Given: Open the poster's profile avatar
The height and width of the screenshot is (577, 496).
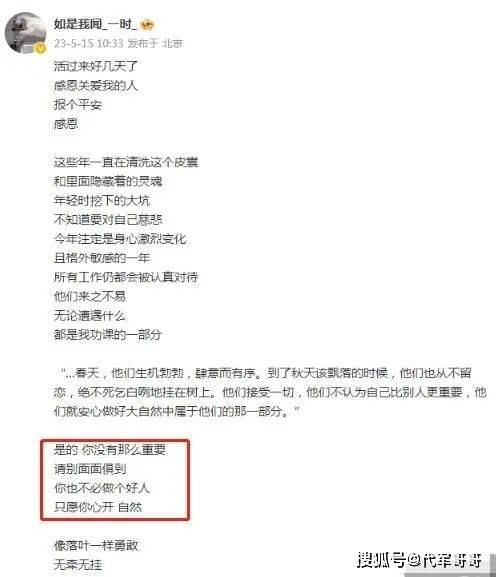Looking at the screenshot, I should click(x=25, y=33).
